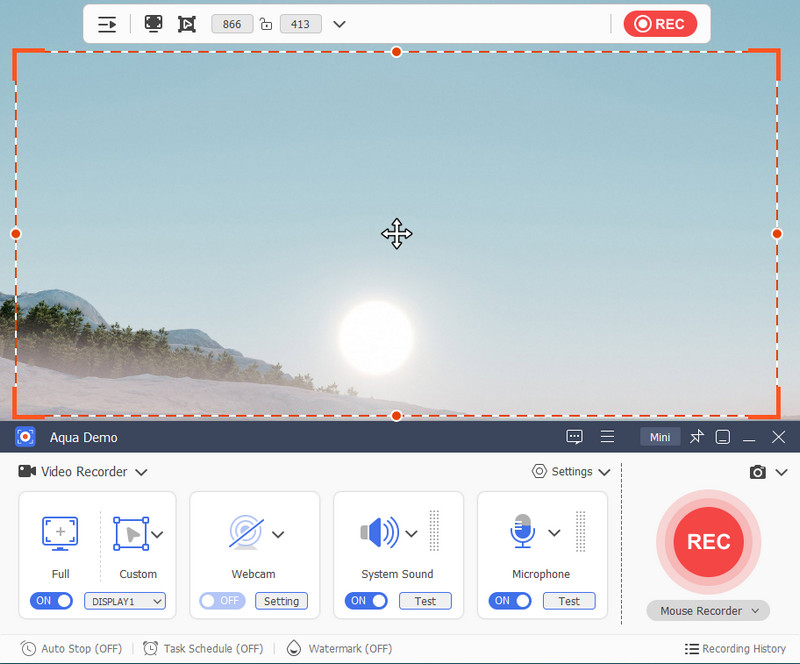
Task: Click the Webcam icon
Action: point(246,532)
